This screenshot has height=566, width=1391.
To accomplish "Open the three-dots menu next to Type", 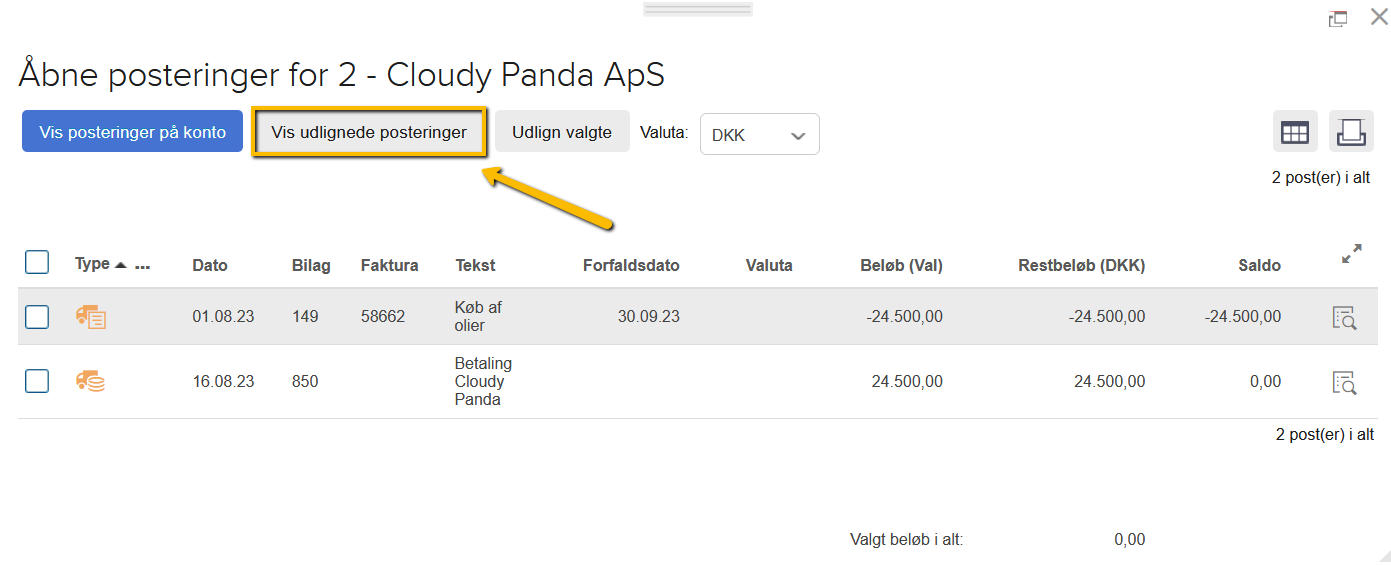I will click(x=142, y=266).
